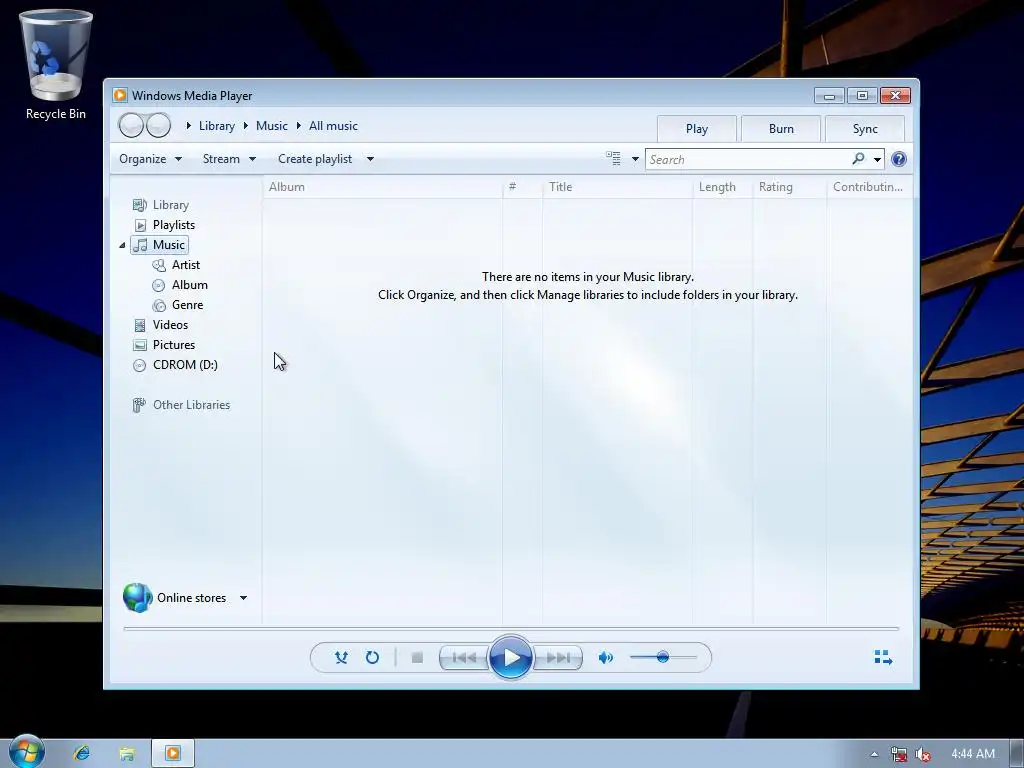Show hidden system tray icons
Screen dimensions: 1024x768
874,754
